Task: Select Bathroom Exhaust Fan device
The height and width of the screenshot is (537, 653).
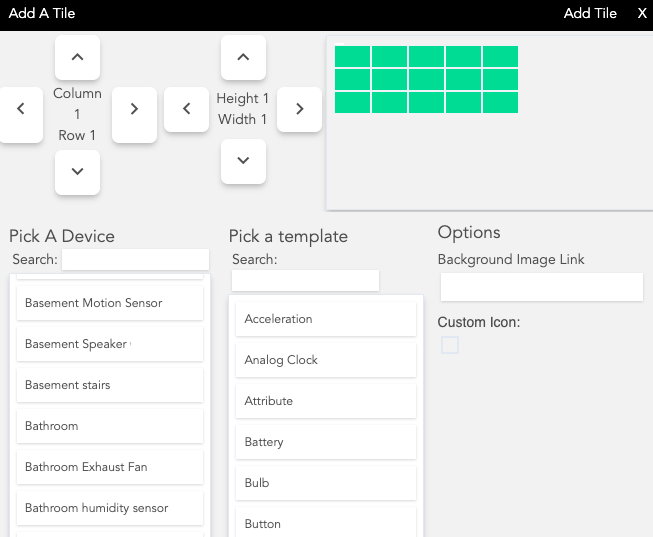Action: pos(110,467)
